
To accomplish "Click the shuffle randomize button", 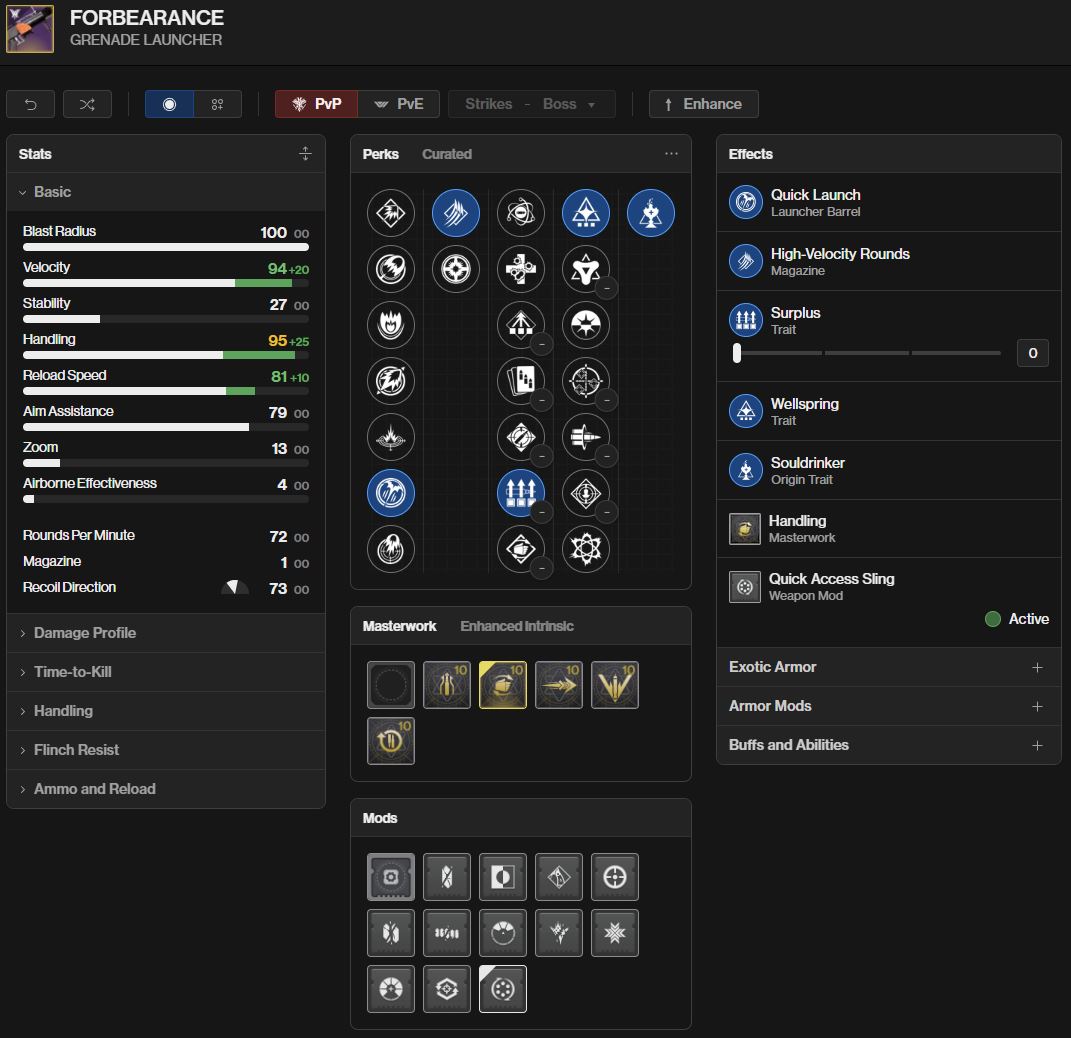I will coord(87,104).
